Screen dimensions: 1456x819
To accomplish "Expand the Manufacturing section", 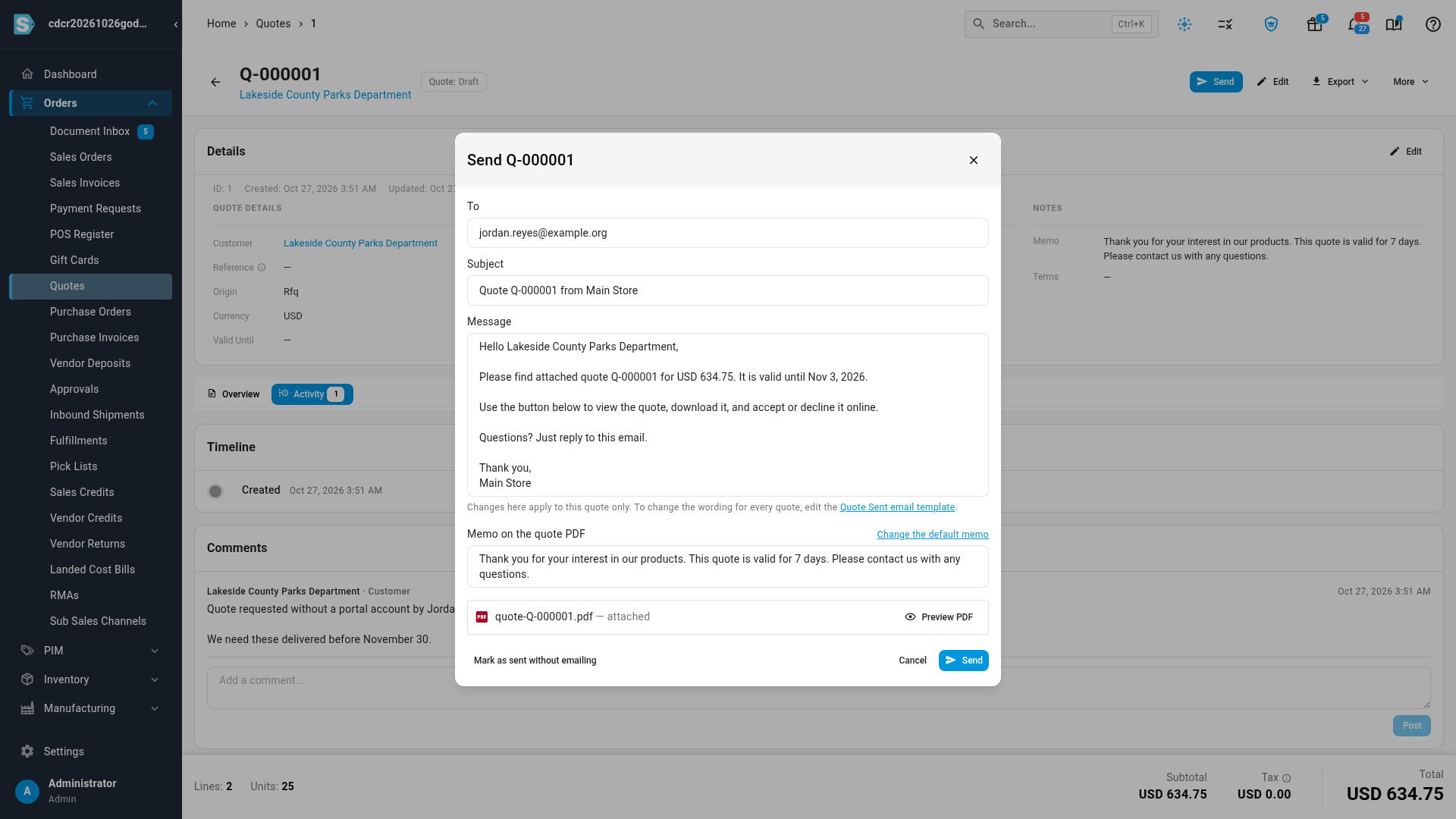I will coord(91,708).
